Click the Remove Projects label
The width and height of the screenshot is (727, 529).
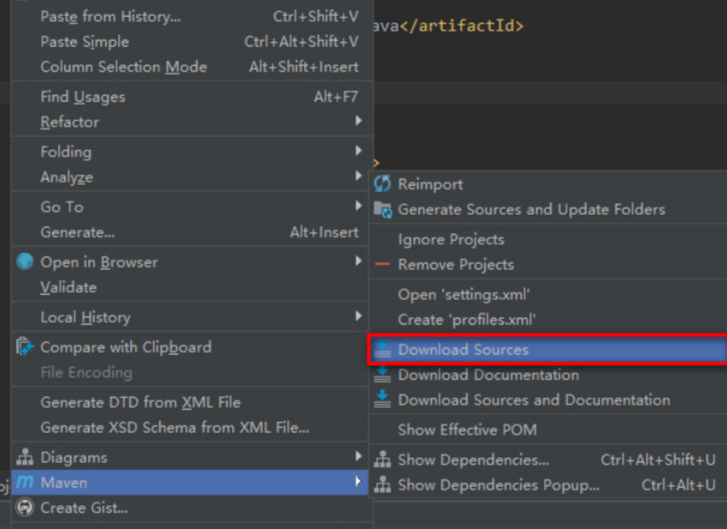pyautogui.click(x=456, y=265)
